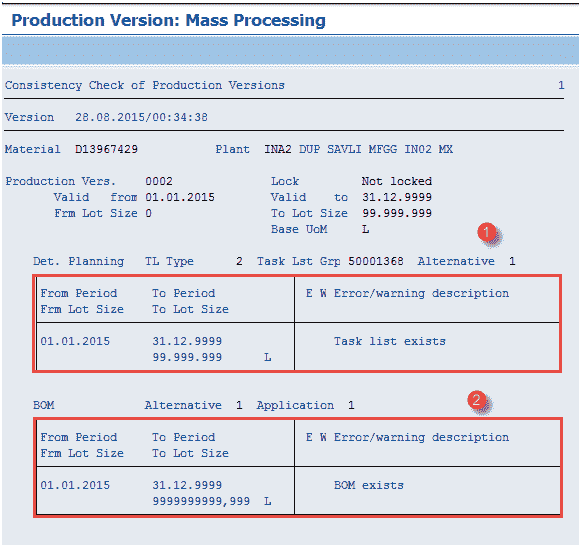Click To Period 31.12.9999 in task list table

pos(187,341)
